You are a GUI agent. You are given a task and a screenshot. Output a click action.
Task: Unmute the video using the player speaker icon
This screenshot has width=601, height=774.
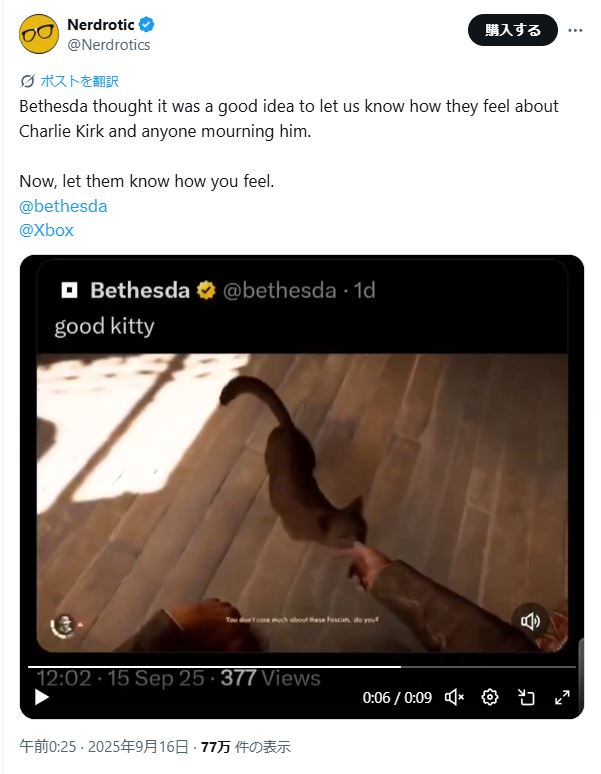[x=454, y=697]
